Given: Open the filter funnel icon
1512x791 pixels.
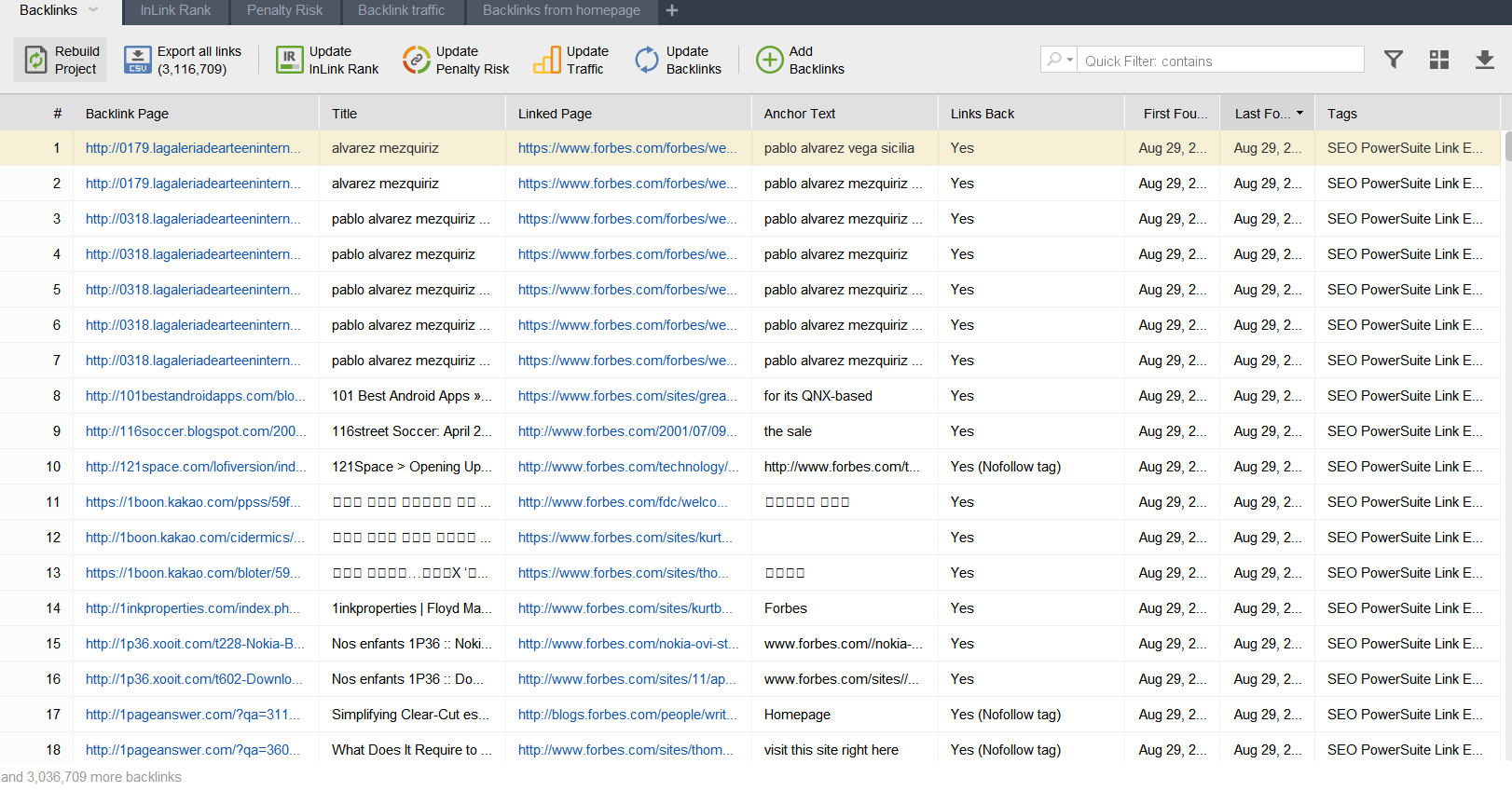Looking at the screenshot, I should [1393, 61].
